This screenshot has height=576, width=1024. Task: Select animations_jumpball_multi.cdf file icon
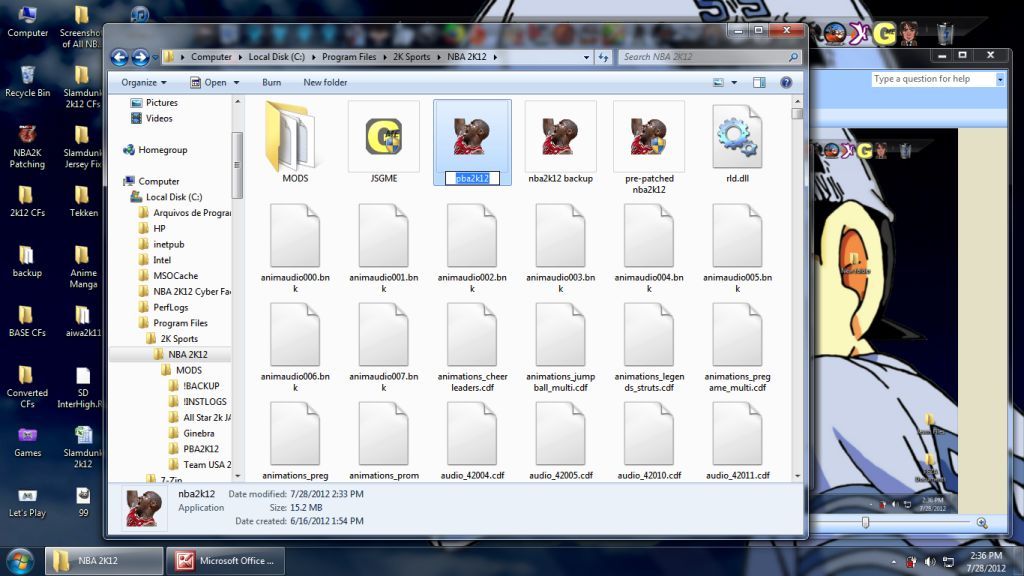pos(560,334)
